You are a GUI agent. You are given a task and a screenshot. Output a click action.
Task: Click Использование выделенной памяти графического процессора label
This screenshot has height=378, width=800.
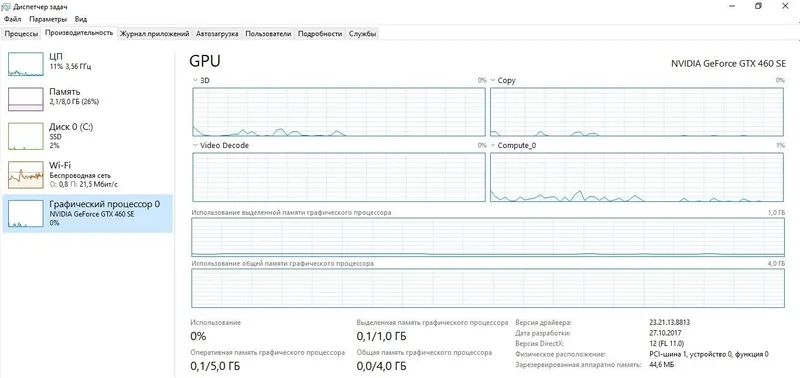(x=291, y=212)
